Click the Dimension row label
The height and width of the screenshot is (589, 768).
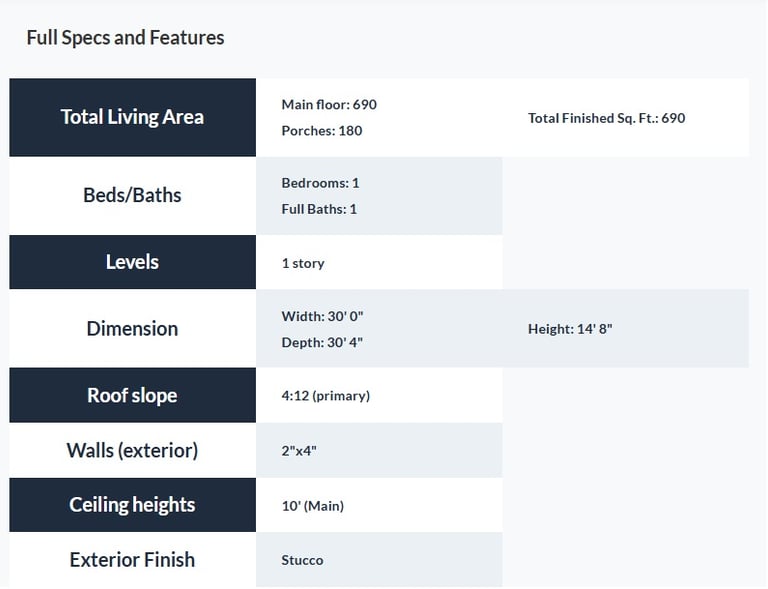pyautogui.click(x=132, y=328)
